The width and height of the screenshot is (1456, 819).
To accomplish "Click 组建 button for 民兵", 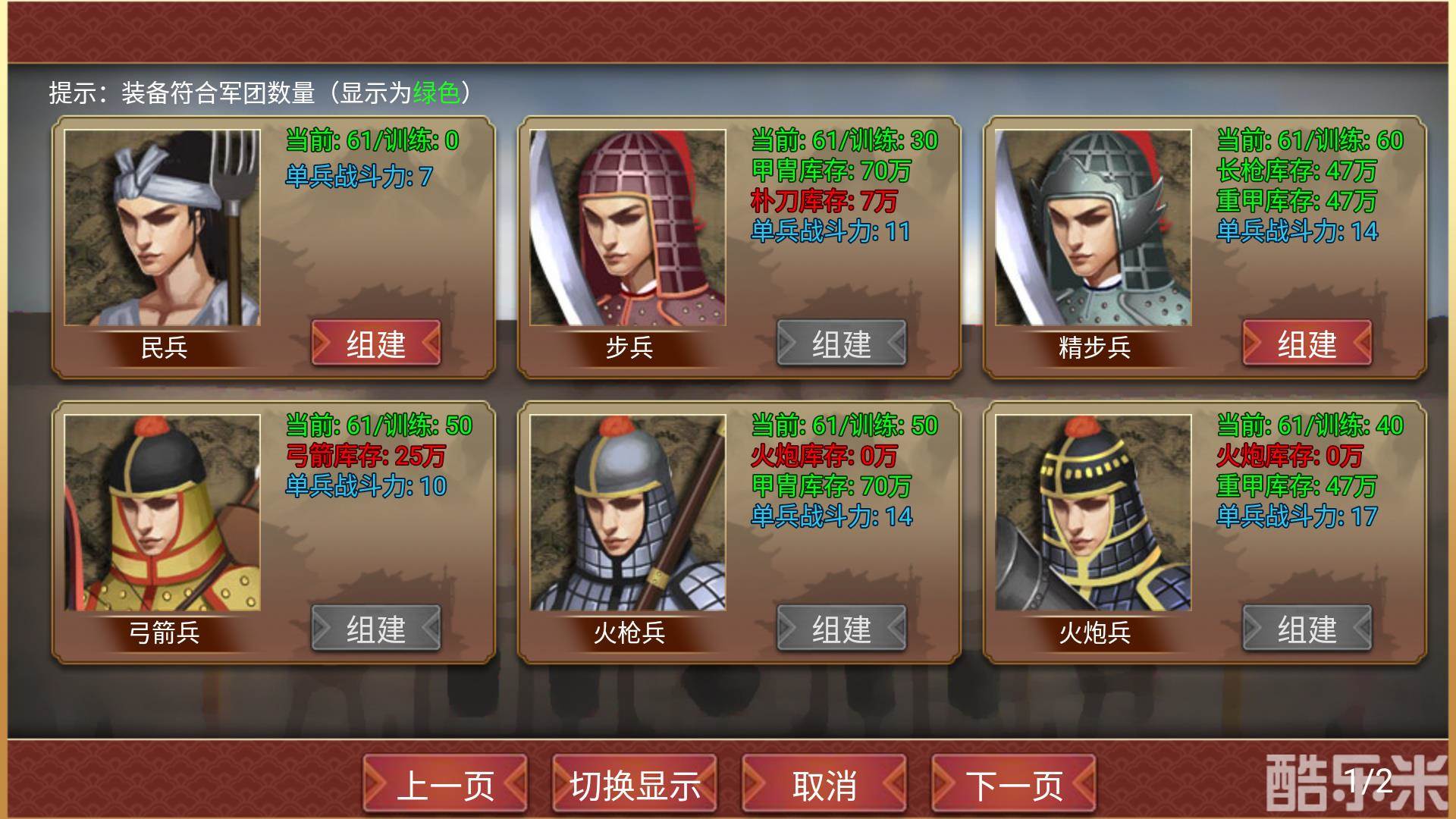I will pyautogui.click(x=376, y=344).
